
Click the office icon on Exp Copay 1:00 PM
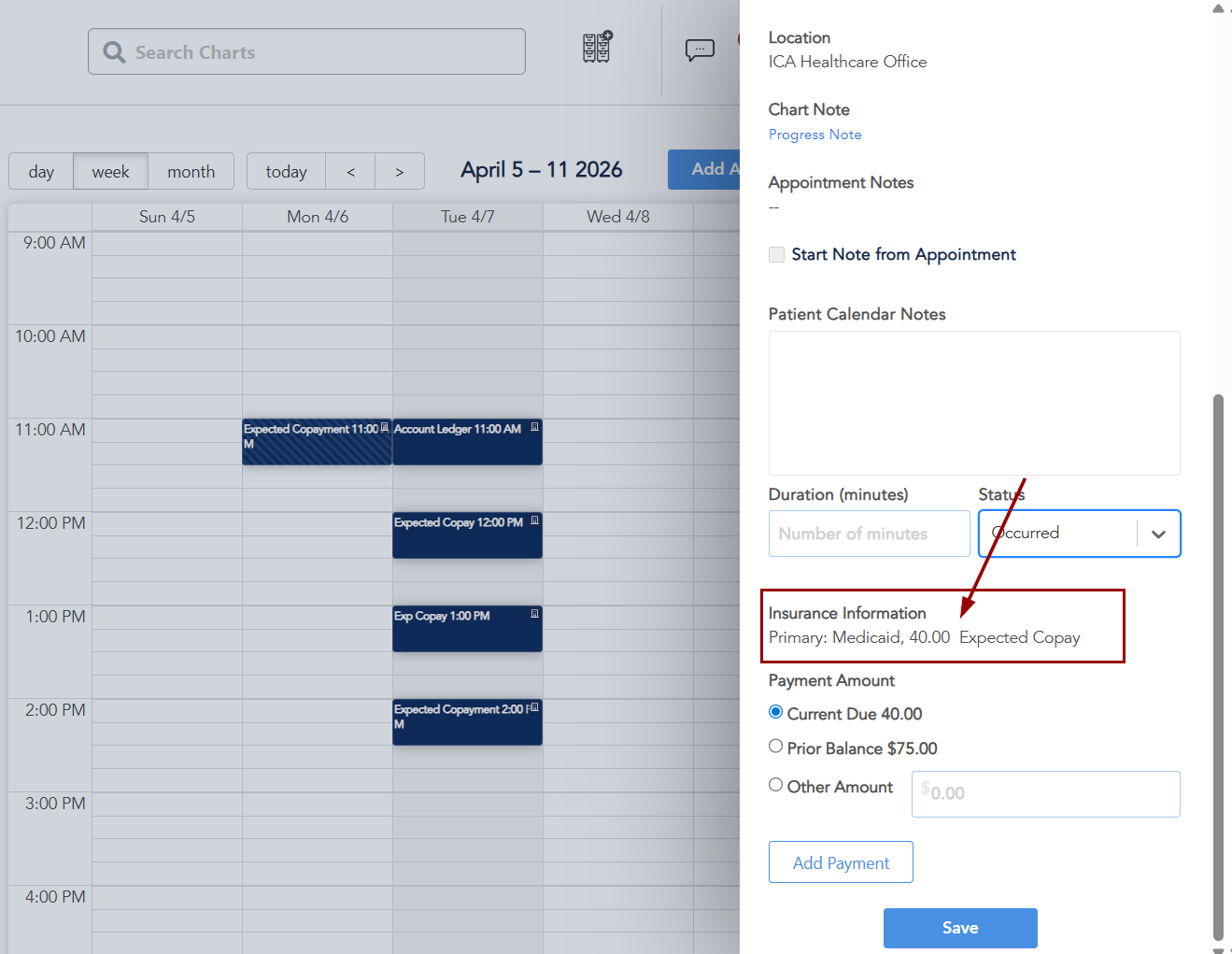[x=535, y=614]
